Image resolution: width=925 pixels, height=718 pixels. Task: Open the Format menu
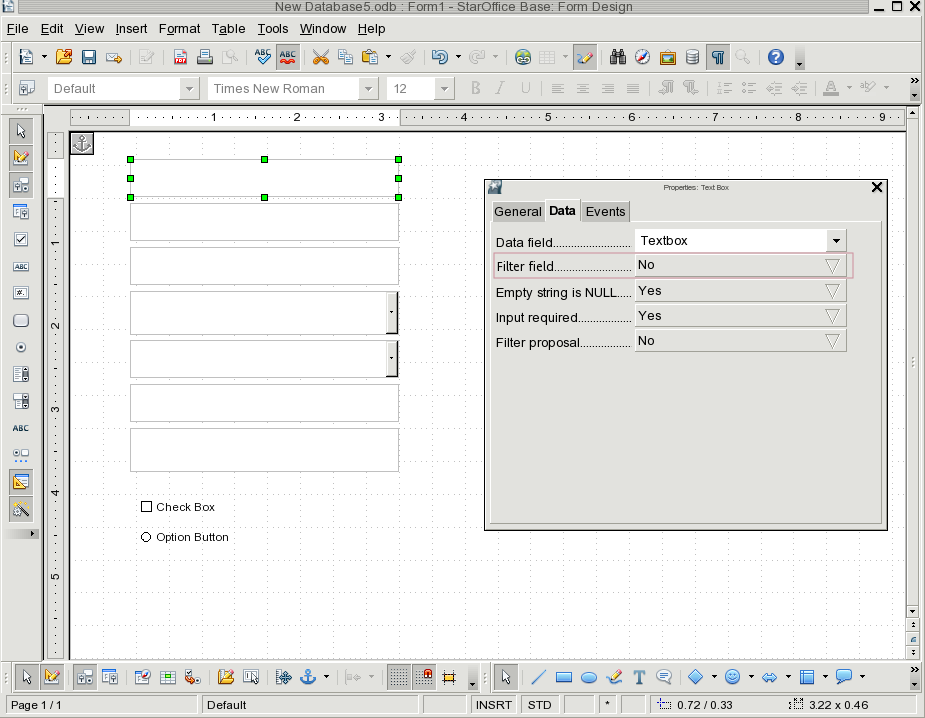click(x=179, y=29)
